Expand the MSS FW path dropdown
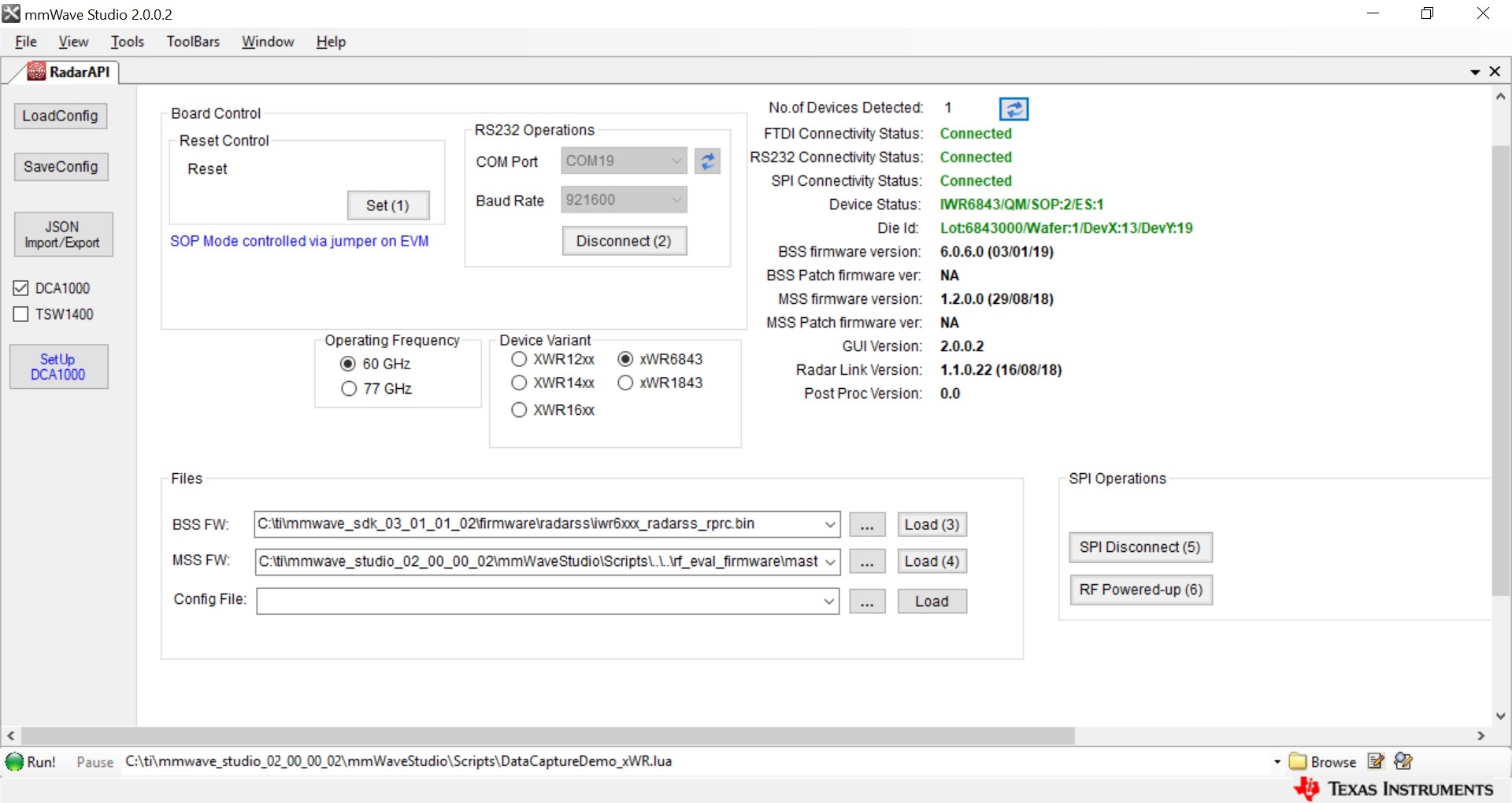The width and height of the screenshot is (1512, 803). point(829,561)
